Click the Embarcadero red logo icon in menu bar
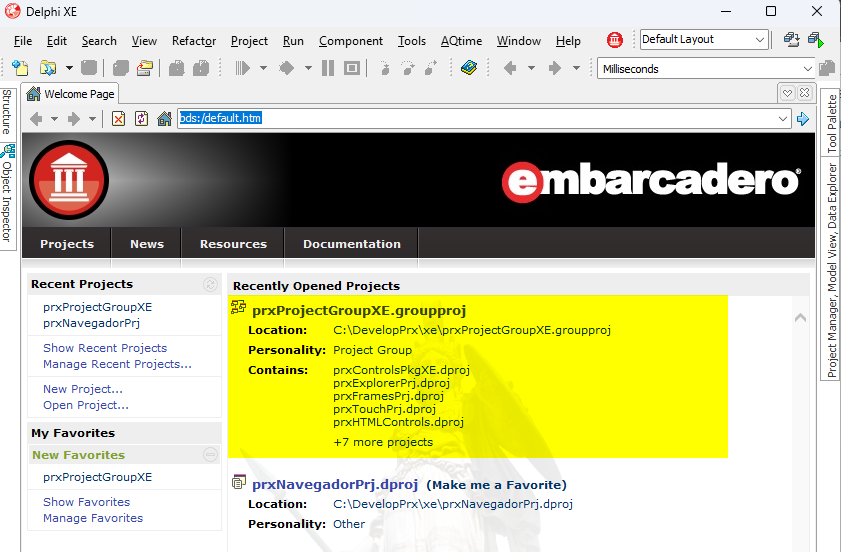Image resolution: width=841 pixels, height=552 pixels. pos(615,40)
